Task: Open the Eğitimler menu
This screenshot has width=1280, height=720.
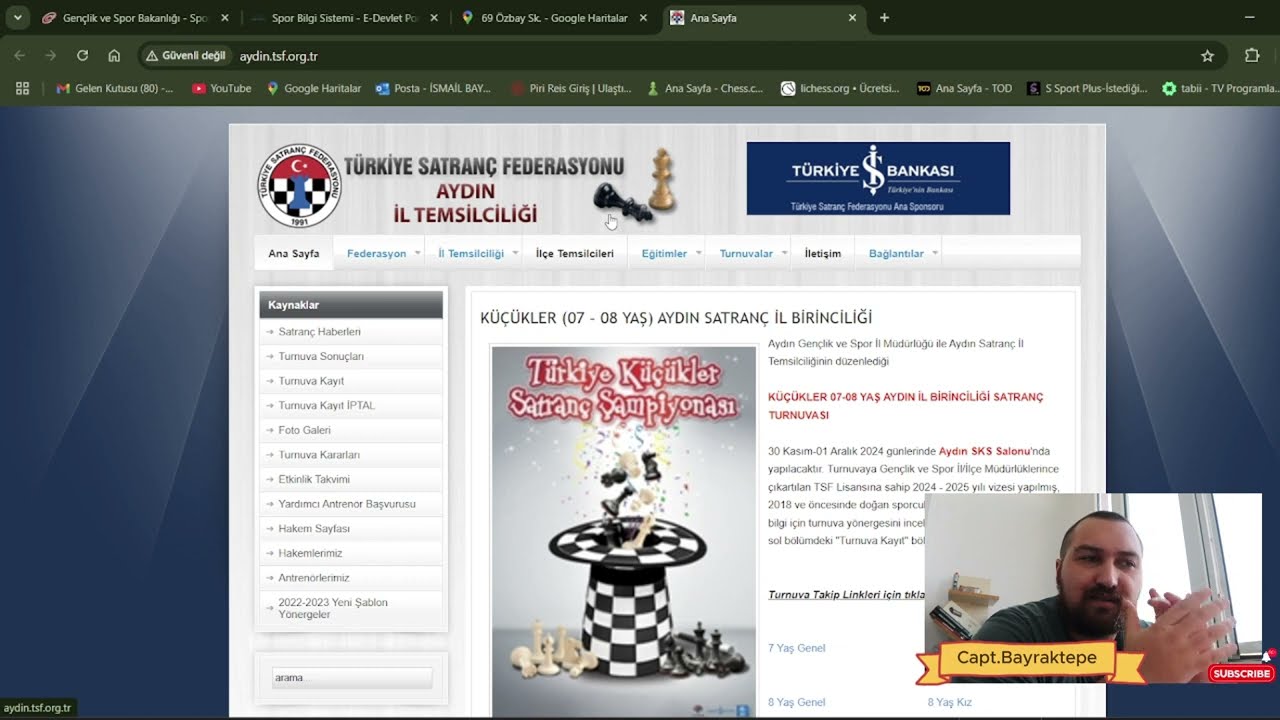Action: [664, 253]
